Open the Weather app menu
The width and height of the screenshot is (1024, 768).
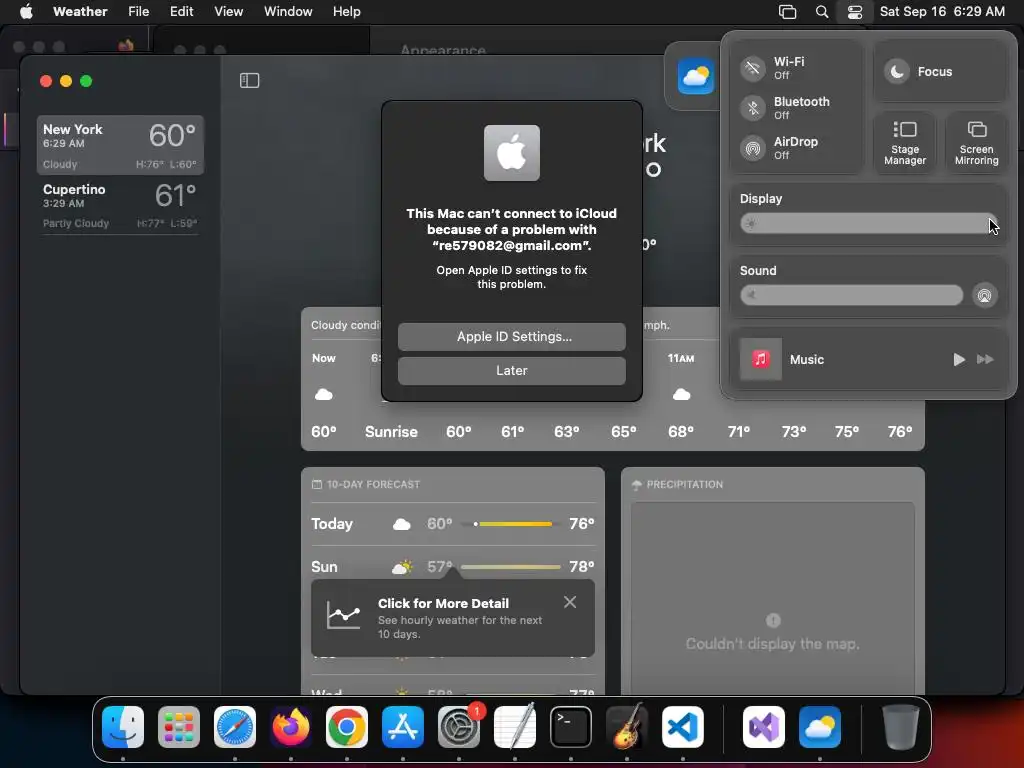point(80,12)
